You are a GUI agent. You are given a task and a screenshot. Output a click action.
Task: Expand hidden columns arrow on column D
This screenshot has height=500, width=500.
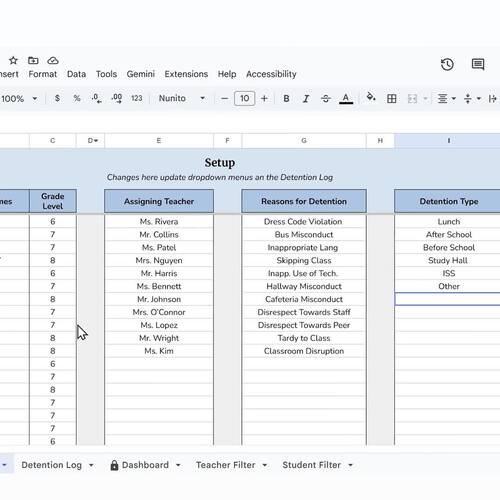(x=96, y=141)
